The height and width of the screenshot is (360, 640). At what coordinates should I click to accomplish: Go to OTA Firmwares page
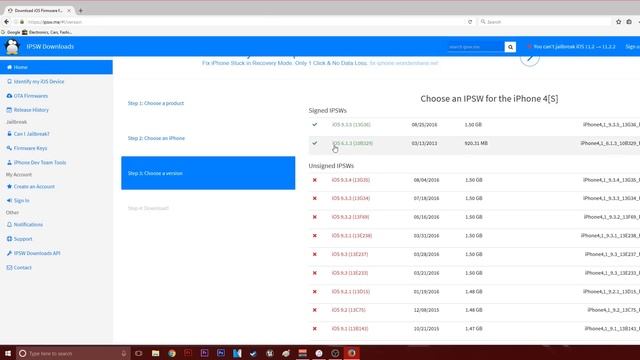pyautogui.click(x=27, y=96)
